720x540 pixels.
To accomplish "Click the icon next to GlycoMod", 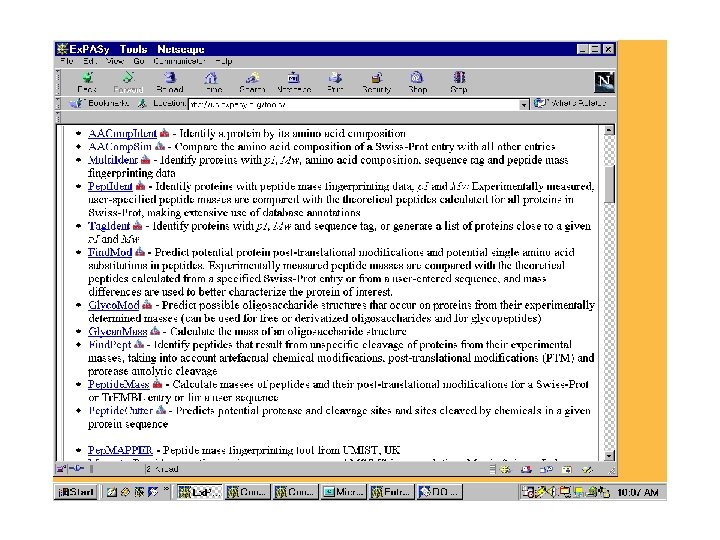I will pos(147,305).
